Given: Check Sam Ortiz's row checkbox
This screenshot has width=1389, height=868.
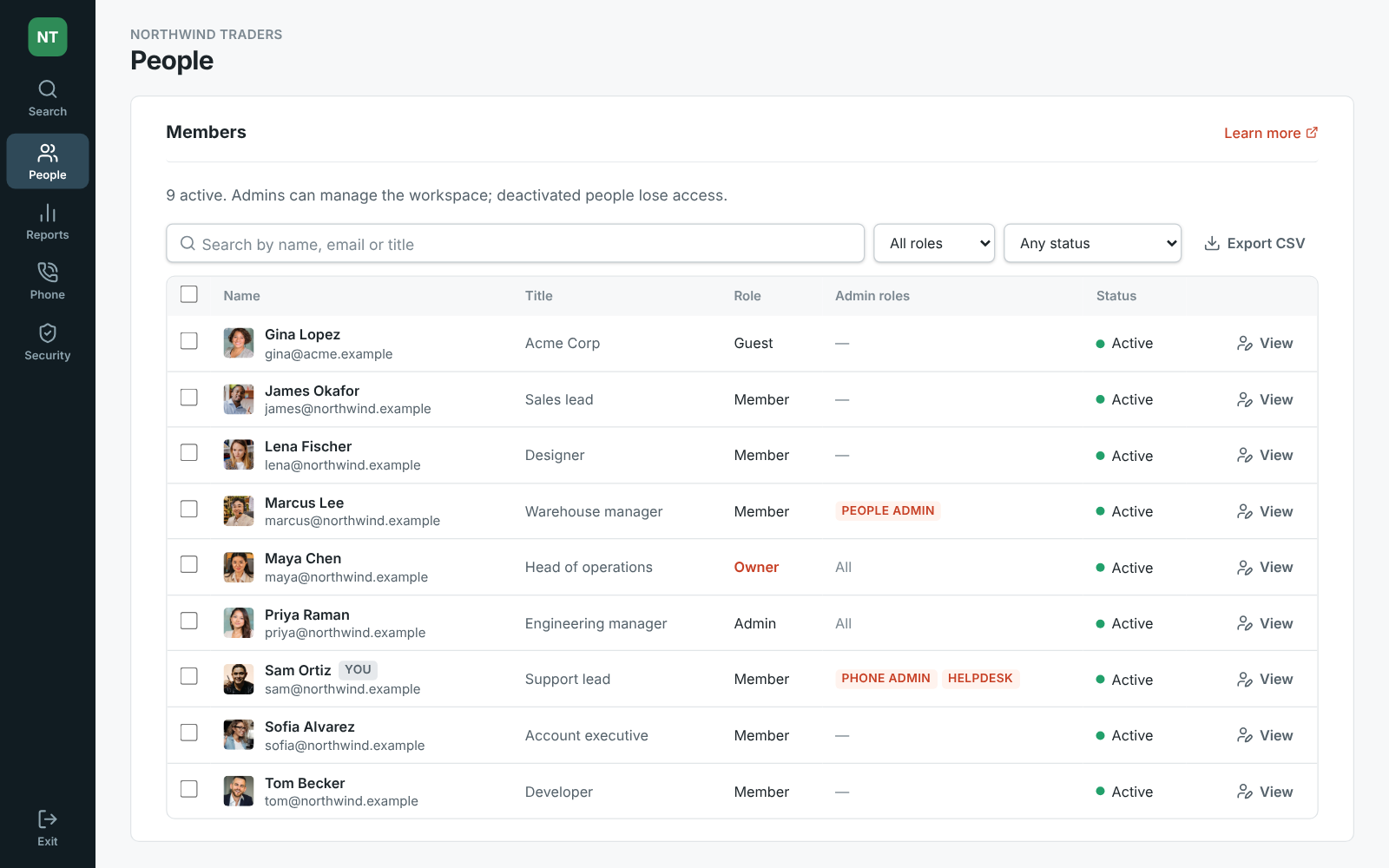Looking at the screenshot, I should point(189,677).
